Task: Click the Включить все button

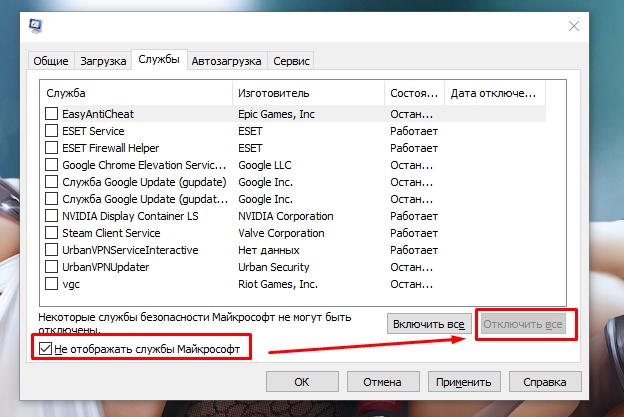Action: click(x=429, y=324)
